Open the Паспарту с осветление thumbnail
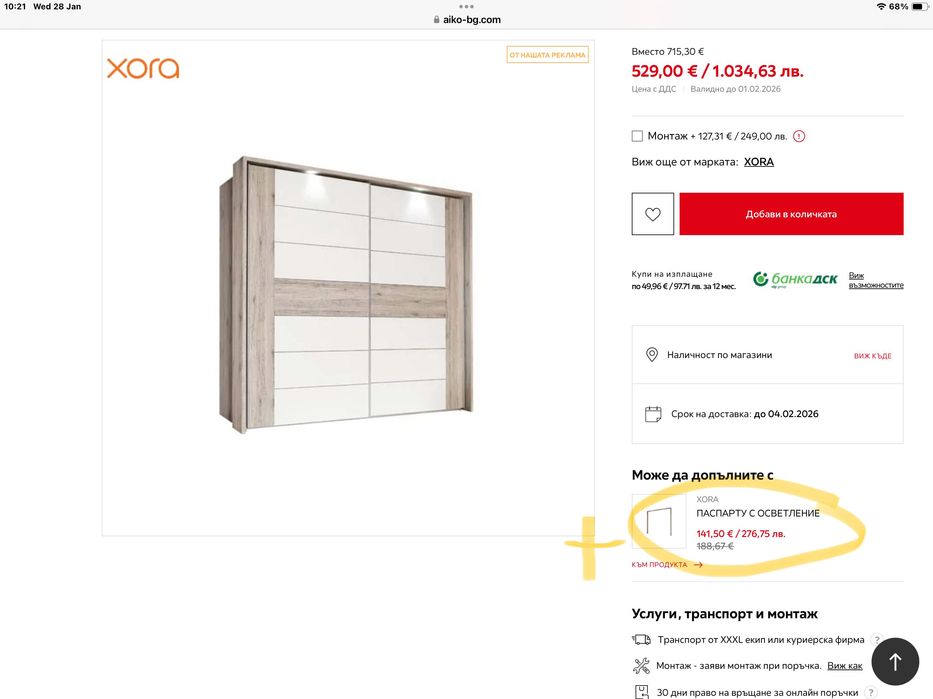The height and width of the screenshot is (699, 933). coord(659,521)
